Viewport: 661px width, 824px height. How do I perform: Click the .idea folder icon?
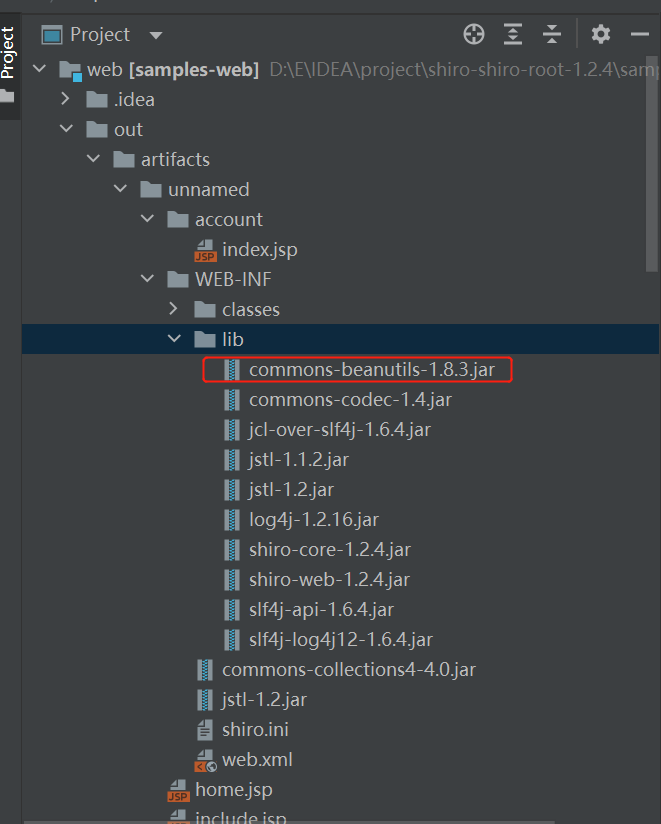[97, 99]
